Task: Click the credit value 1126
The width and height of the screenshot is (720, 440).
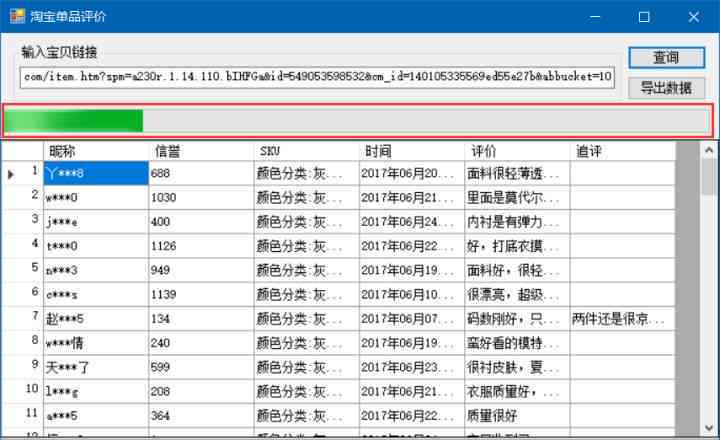Action: tap(201, 247)
